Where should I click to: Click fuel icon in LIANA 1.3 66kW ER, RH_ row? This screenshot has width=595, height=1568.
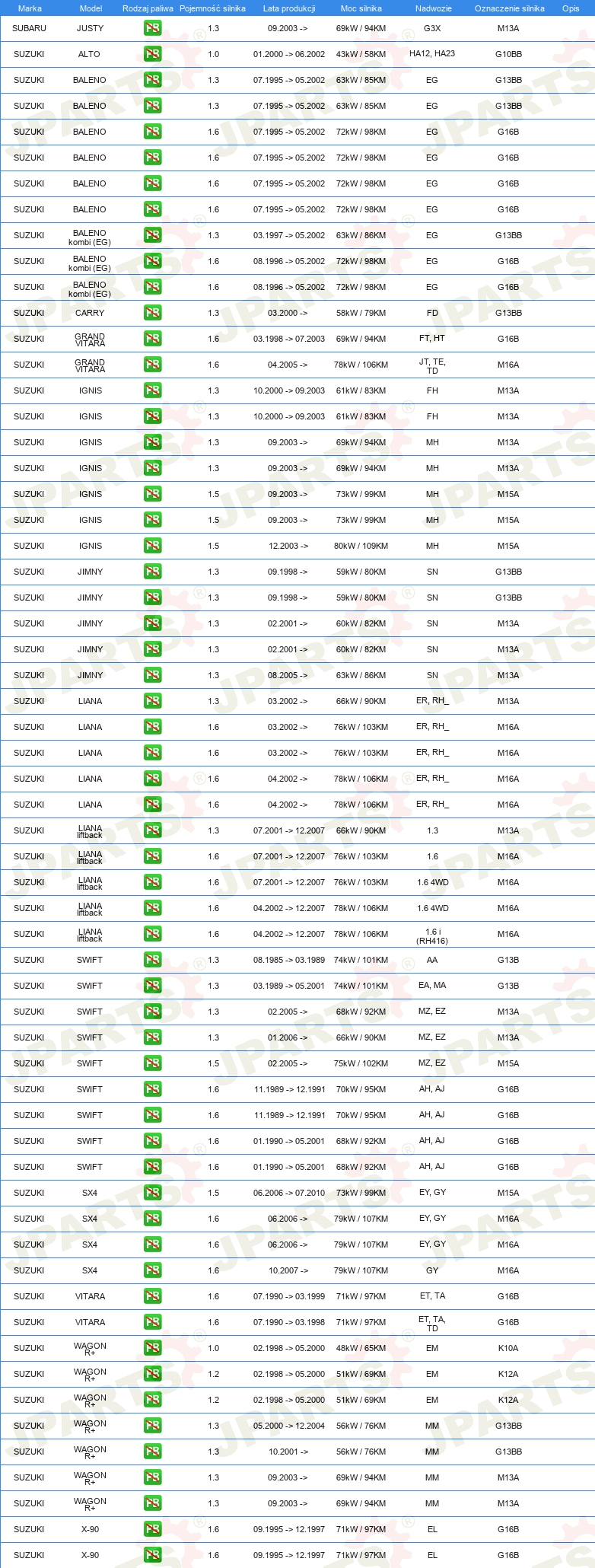[x=152, y=701]
